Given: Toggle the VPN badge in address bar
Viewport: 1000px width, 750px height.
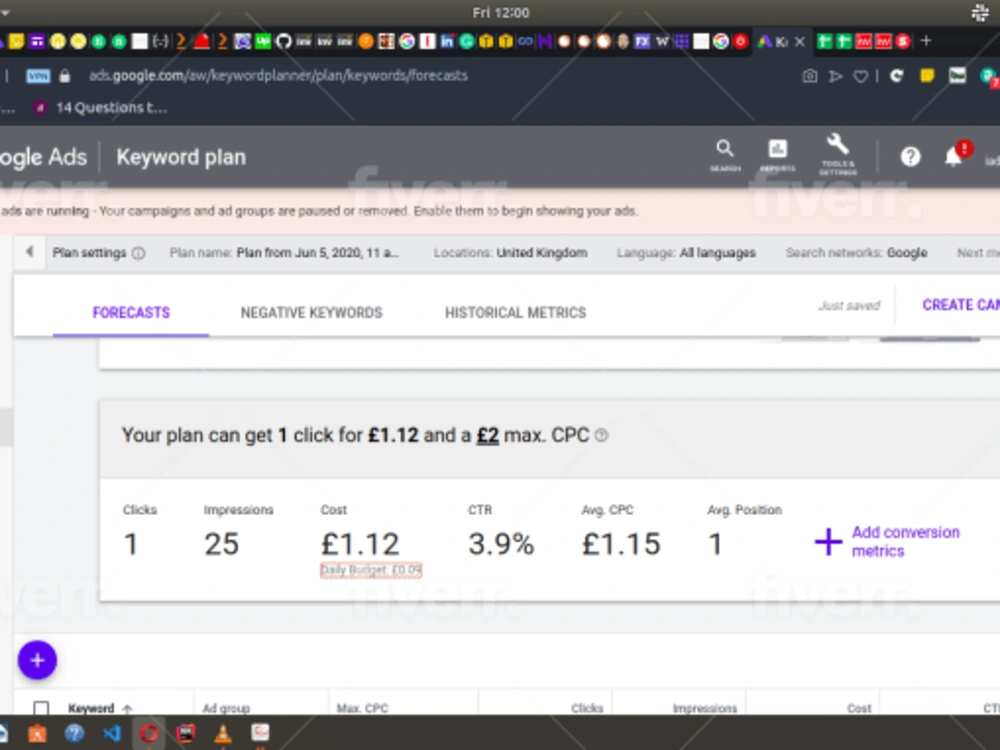Looking at the screenshot, I should click(x=38, y=76).
